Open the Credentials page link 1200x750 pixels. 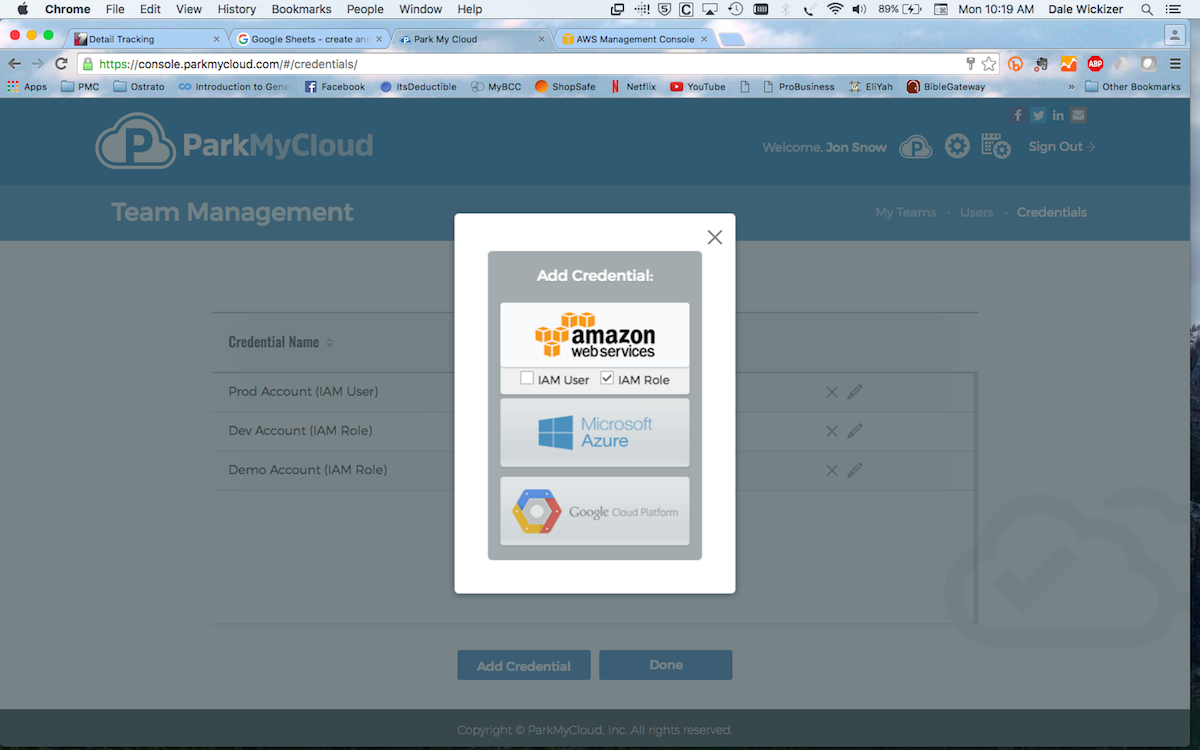pos(1052,212)
